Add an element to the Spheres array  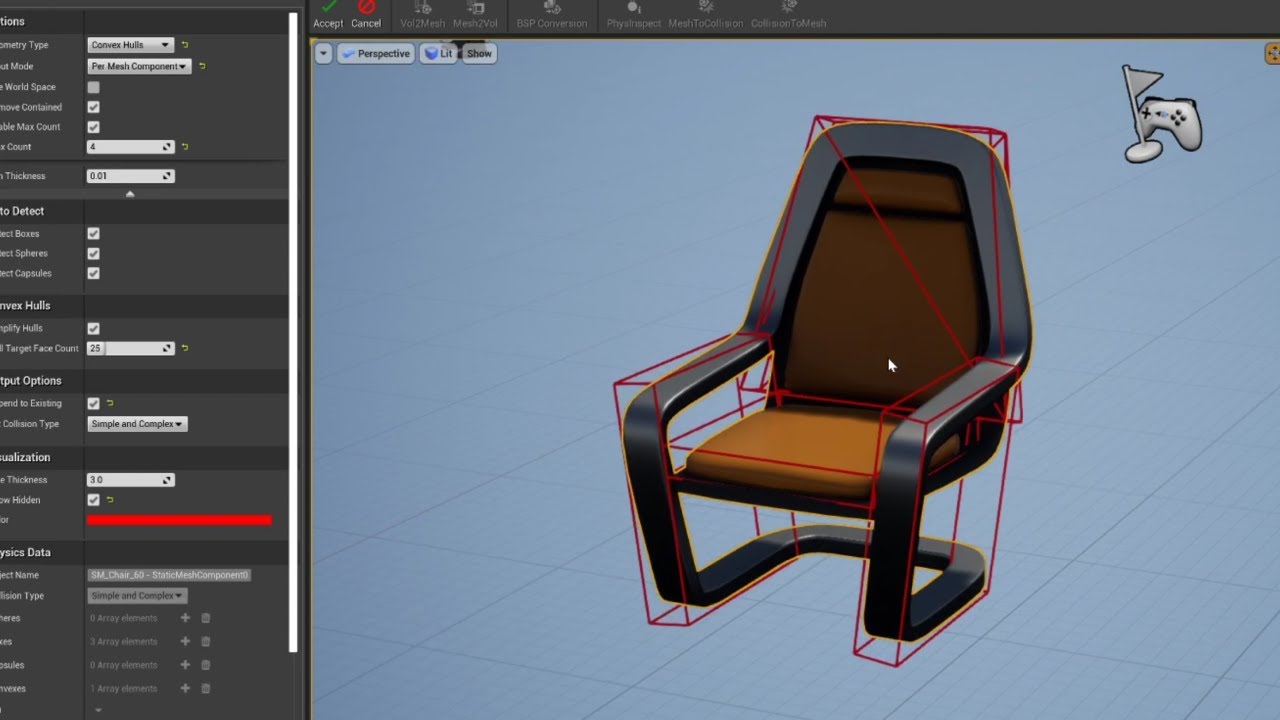[x=185, y=618]
